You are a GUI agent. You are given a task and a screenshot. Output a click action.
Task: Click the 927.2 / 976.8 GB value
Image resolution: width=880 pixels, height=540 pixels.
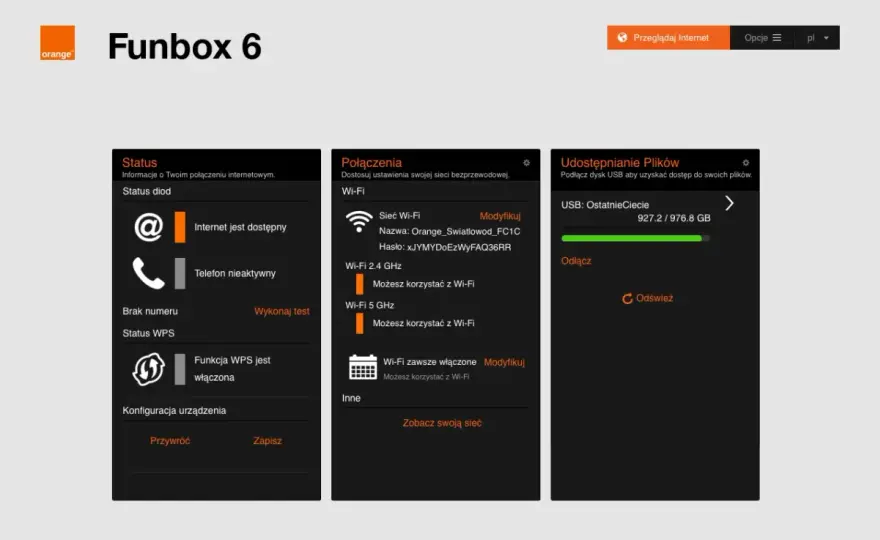tap(674, 218)
